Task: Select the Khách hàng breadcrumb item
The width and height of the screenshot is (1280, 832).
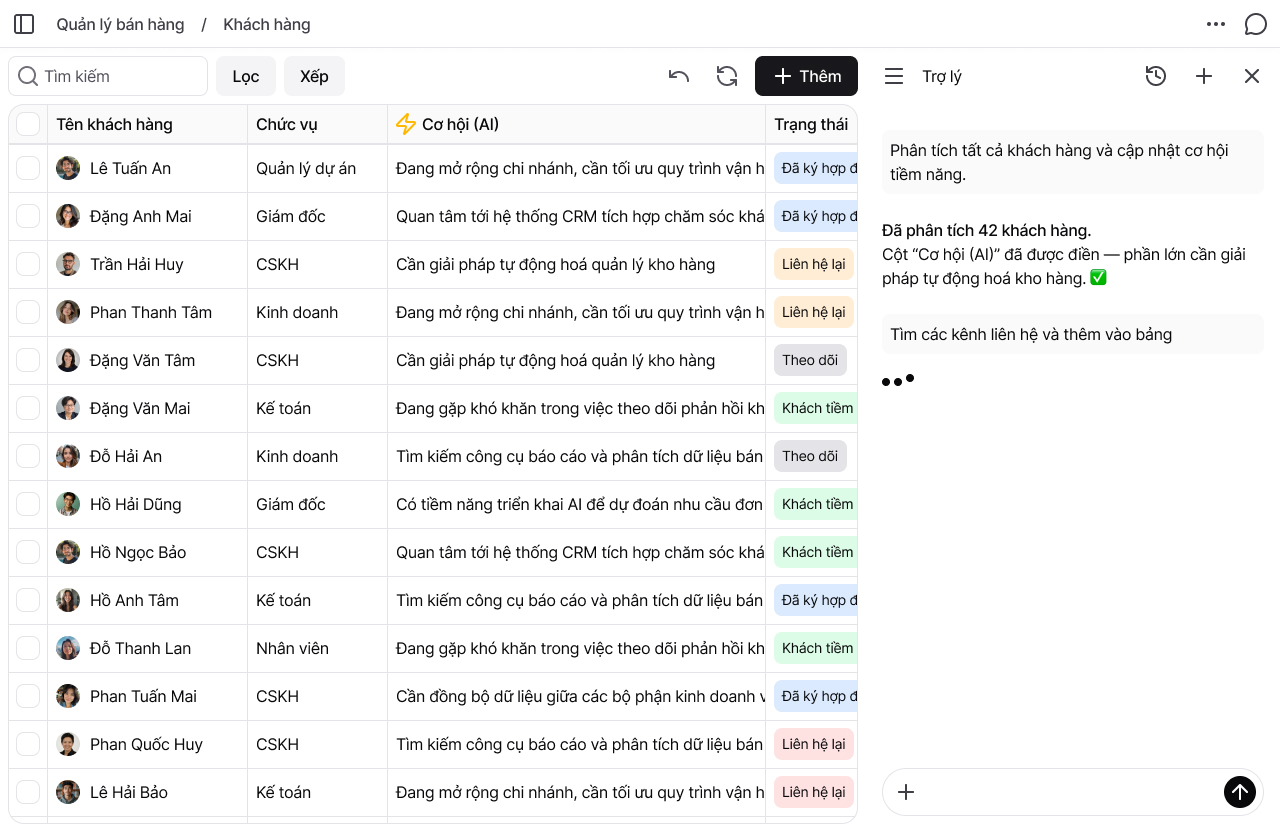Action: click(266, 24)
